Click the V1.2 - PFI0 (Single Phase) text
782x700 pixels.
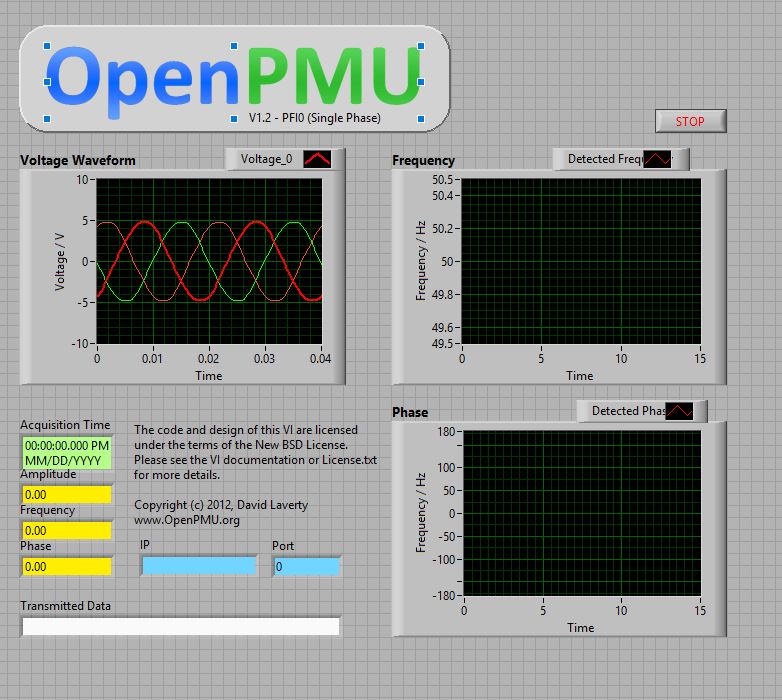tap(315, 118)
